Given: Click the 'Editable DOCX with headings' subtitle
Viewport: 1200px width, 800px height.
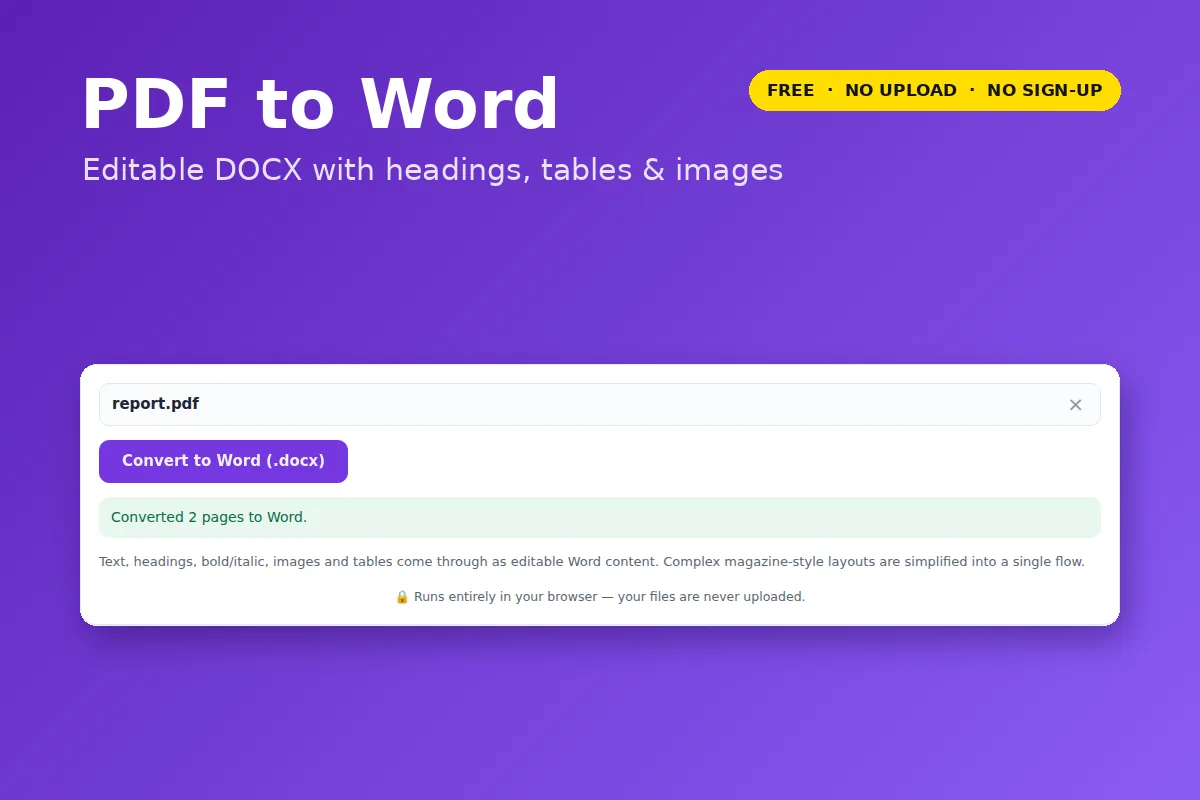Looking at the screenshot, I should (x=433, y=170).
